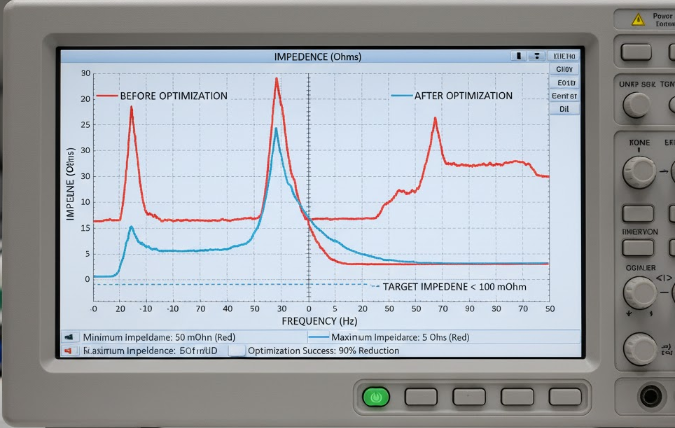Screen dimensions: 675x428
Task: Select the top side-menu button above GI0Y
Action: (564, 56)
